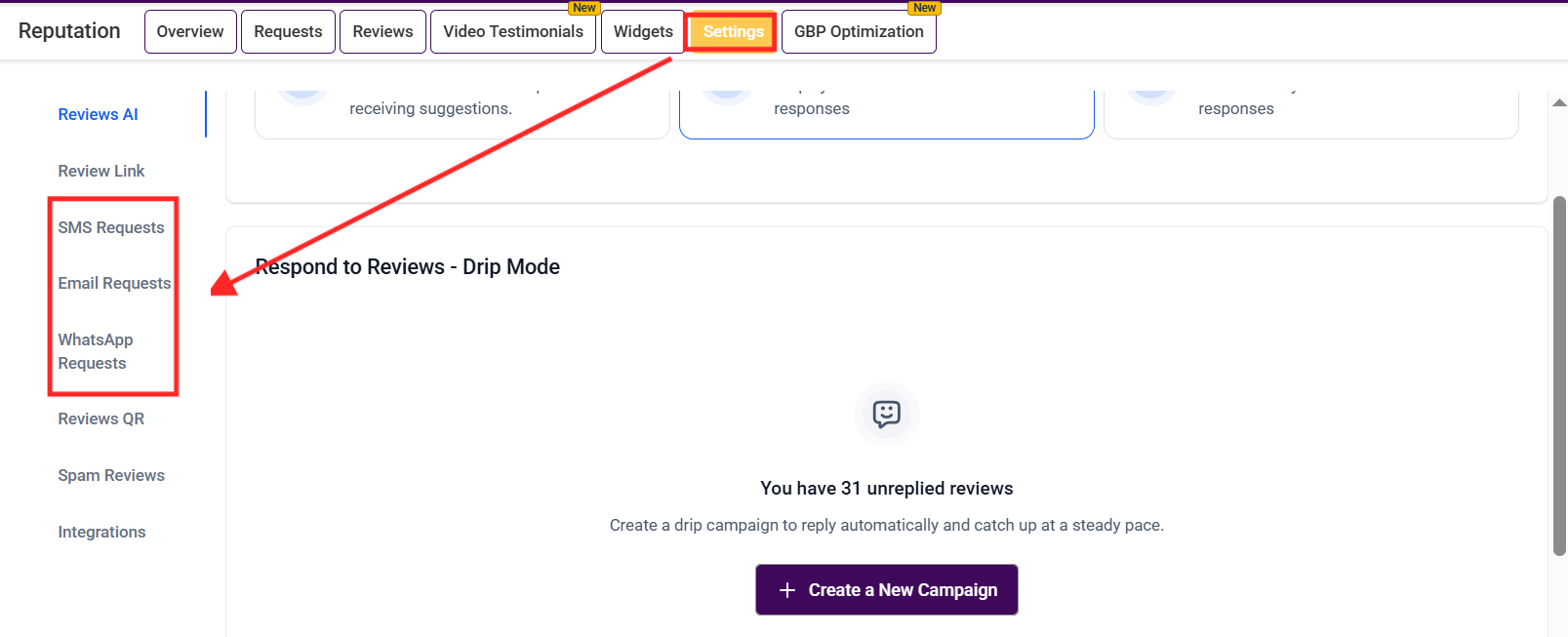Open the Widgets tab
This screenshot has width=1568, height=637.
pos(643,31)
